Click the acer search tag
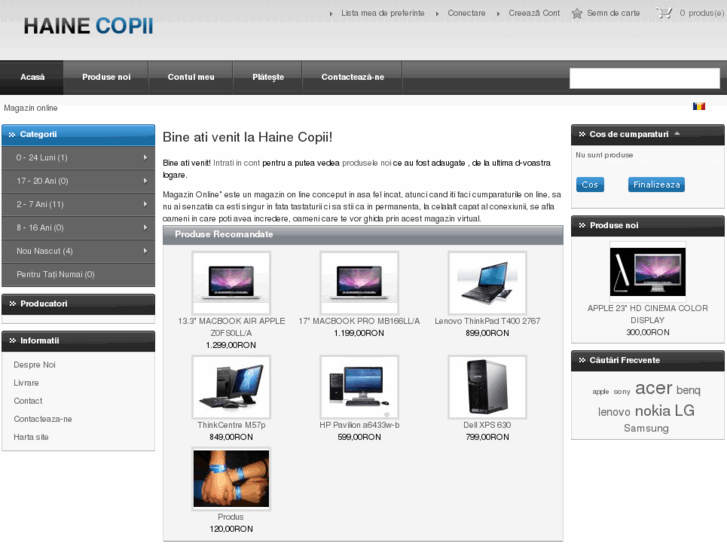The width and height of the screenshot is (727, 545). tap(653, 388)
